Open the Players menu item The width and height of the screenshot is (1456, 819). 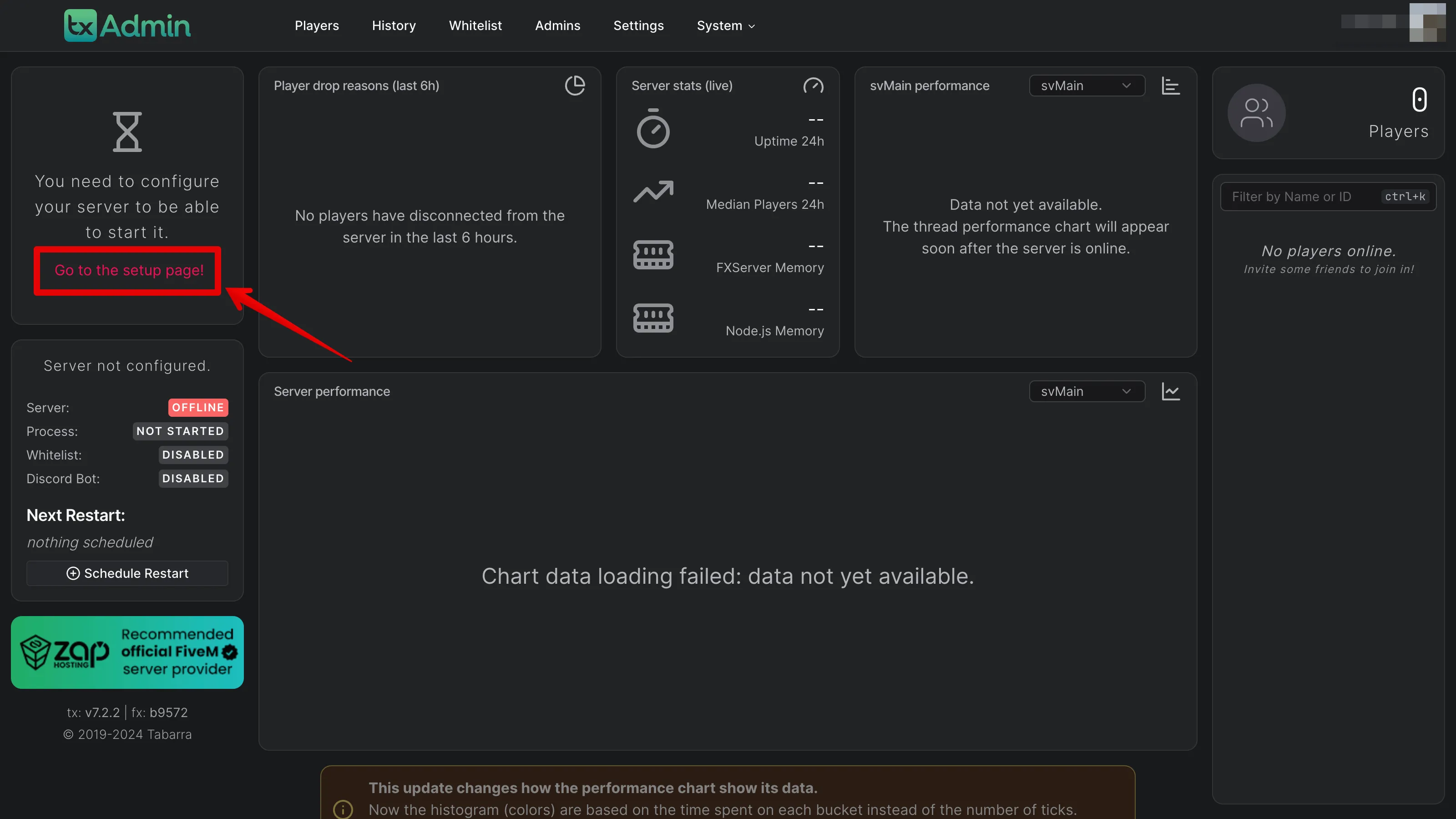point(317,25)
